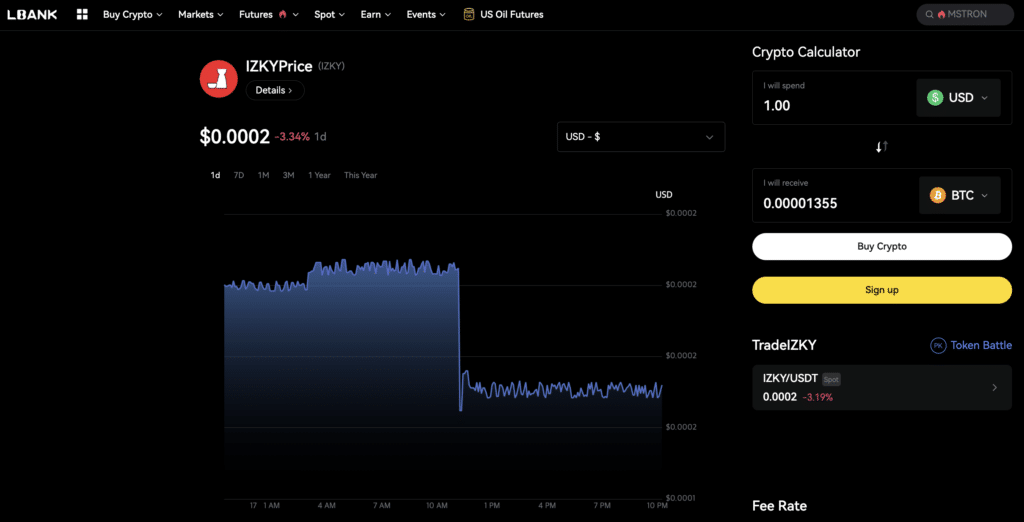Select the 1M chart range
This screenshot has width=1024, height=522.
click(x=263, y=175)
